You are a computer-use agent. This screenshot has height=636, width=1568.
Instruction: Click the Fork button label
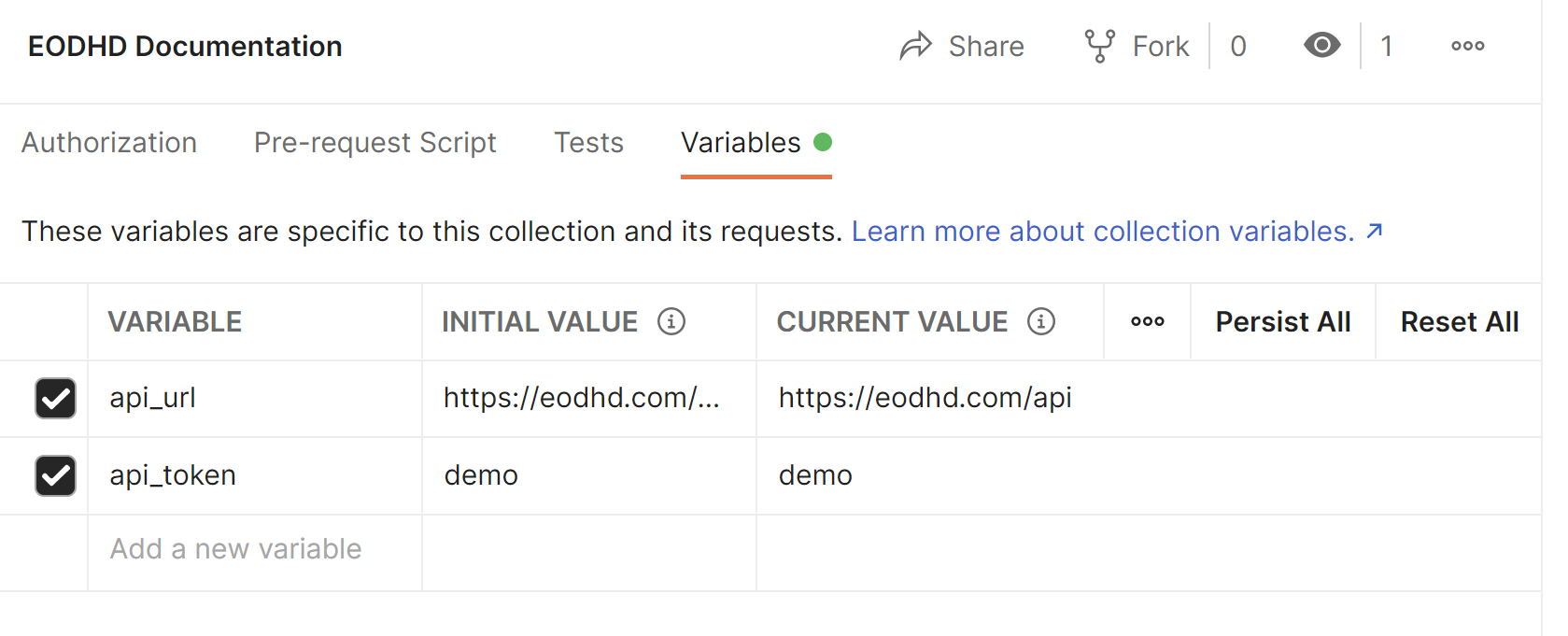pyautogui.click(x=1161, y=46)
